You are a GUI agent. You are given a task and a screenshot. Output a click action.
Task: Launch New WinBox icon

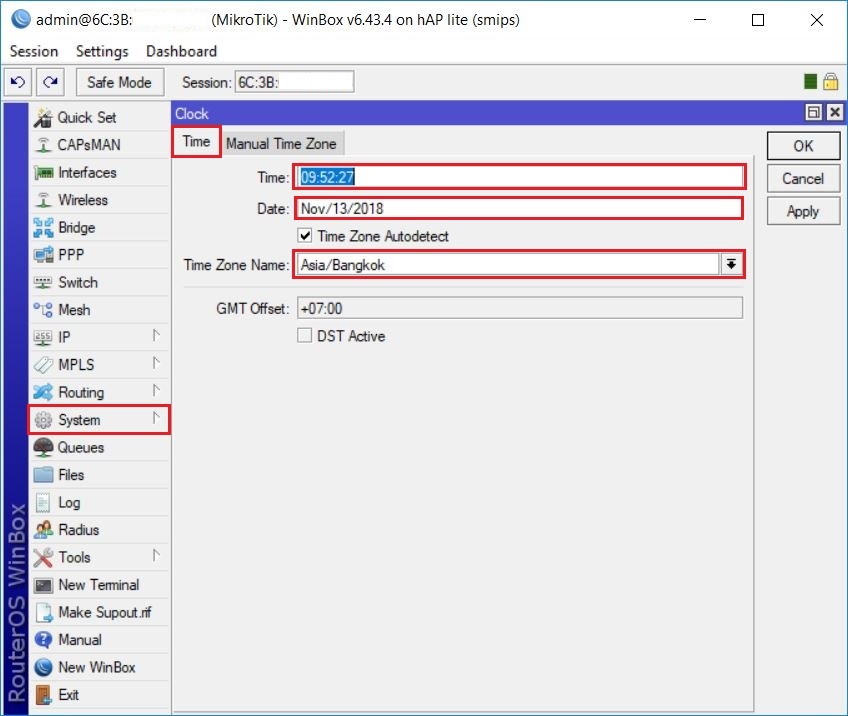[x=43, y=667]
